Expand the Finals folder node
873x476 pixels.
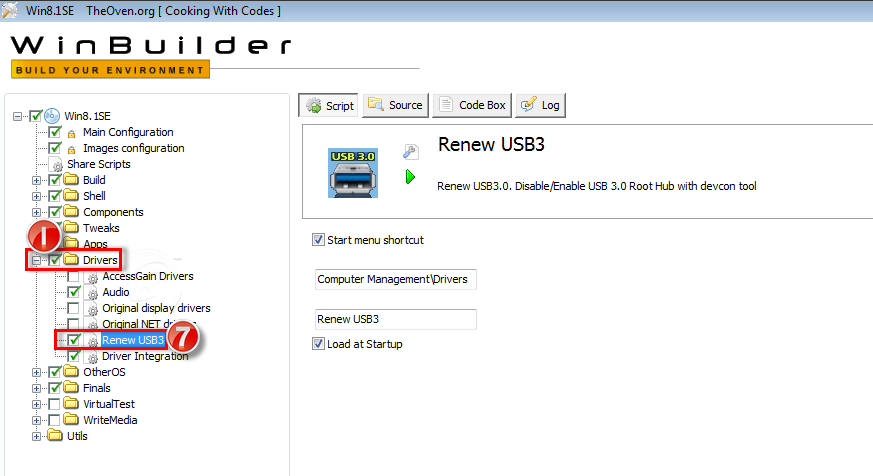[x=36, y=389]
